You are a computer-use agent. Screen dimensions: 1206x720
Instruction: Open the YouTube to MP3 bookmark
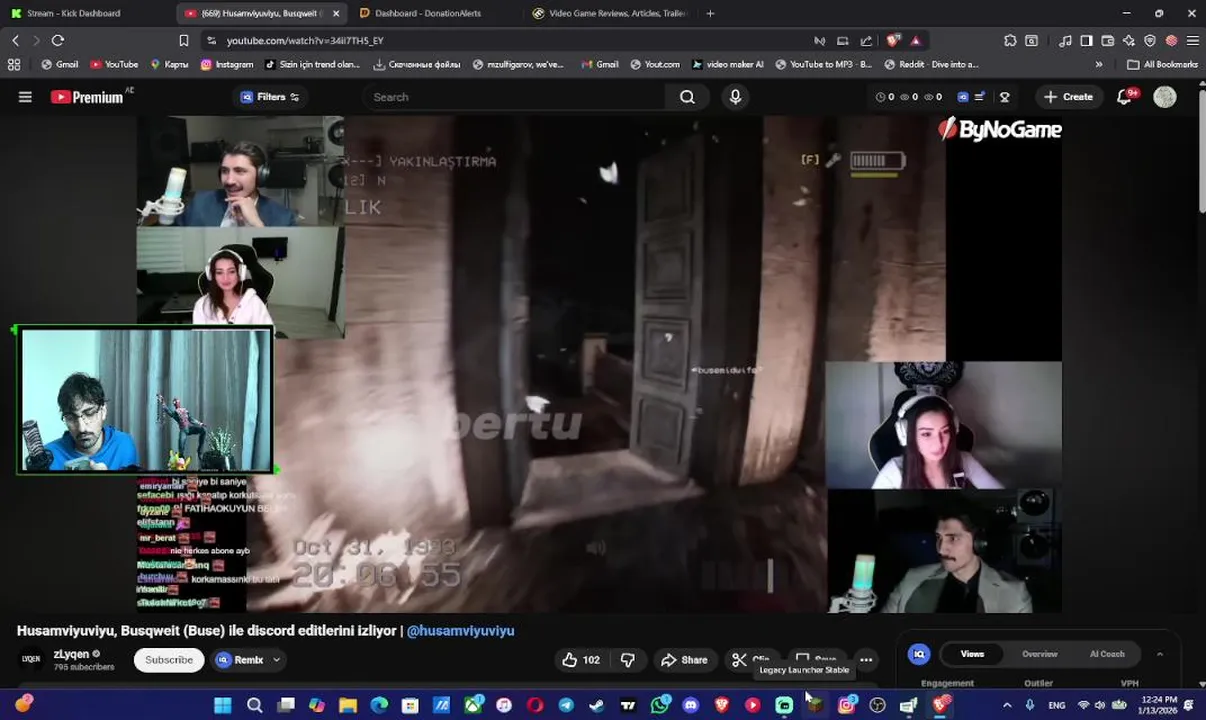click(x=824, y=64)
